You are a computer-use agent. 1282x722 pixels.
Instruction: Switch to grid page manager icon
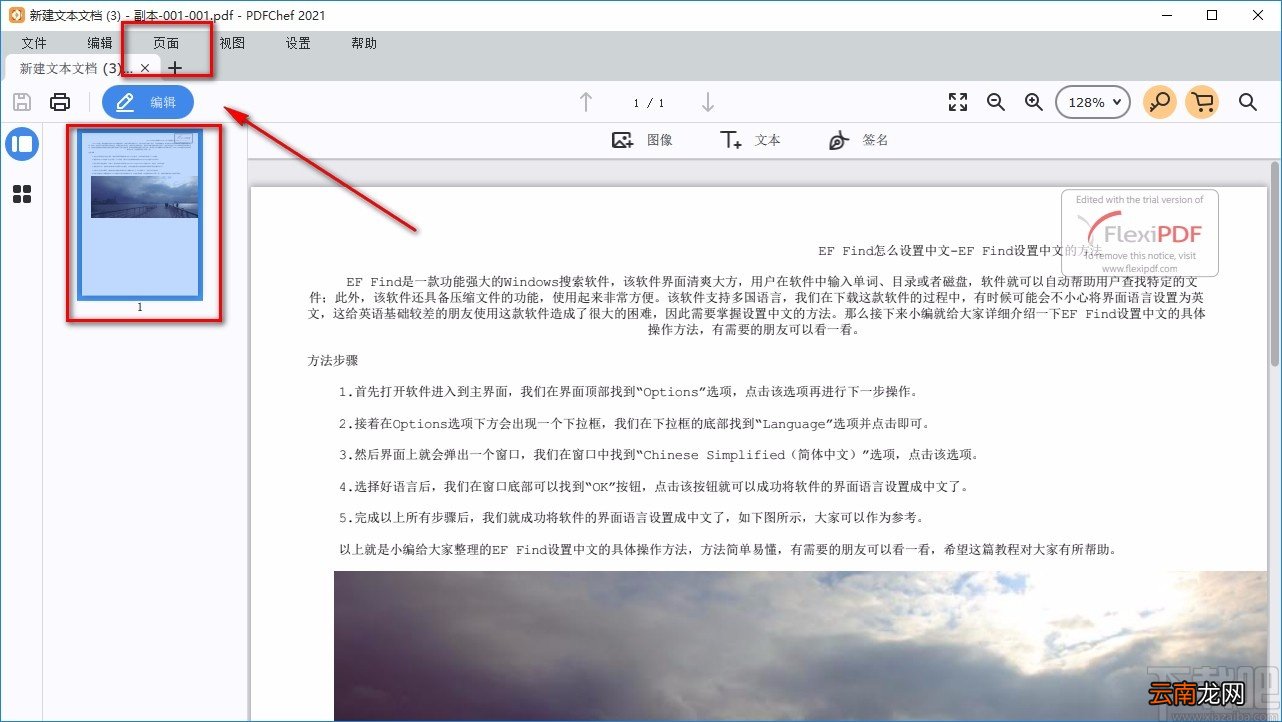click(22, 194)
